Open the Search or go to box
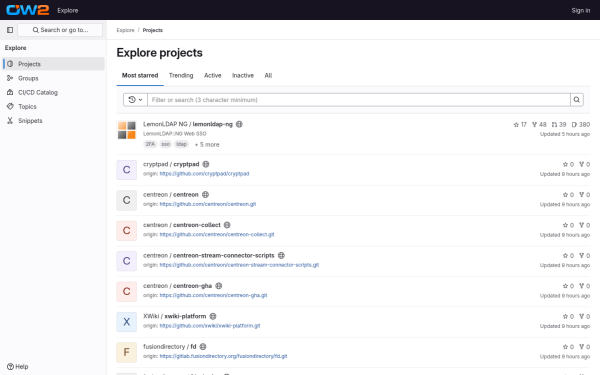 (60, 30)
